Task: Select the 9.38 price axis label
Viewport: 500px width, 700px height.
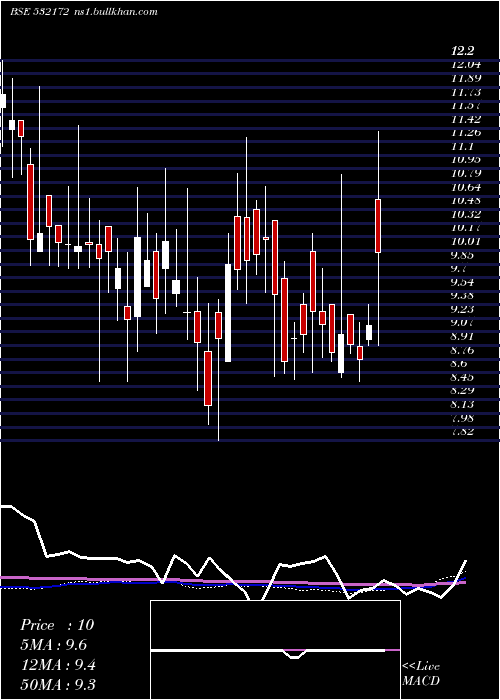Action: (464, 296)
